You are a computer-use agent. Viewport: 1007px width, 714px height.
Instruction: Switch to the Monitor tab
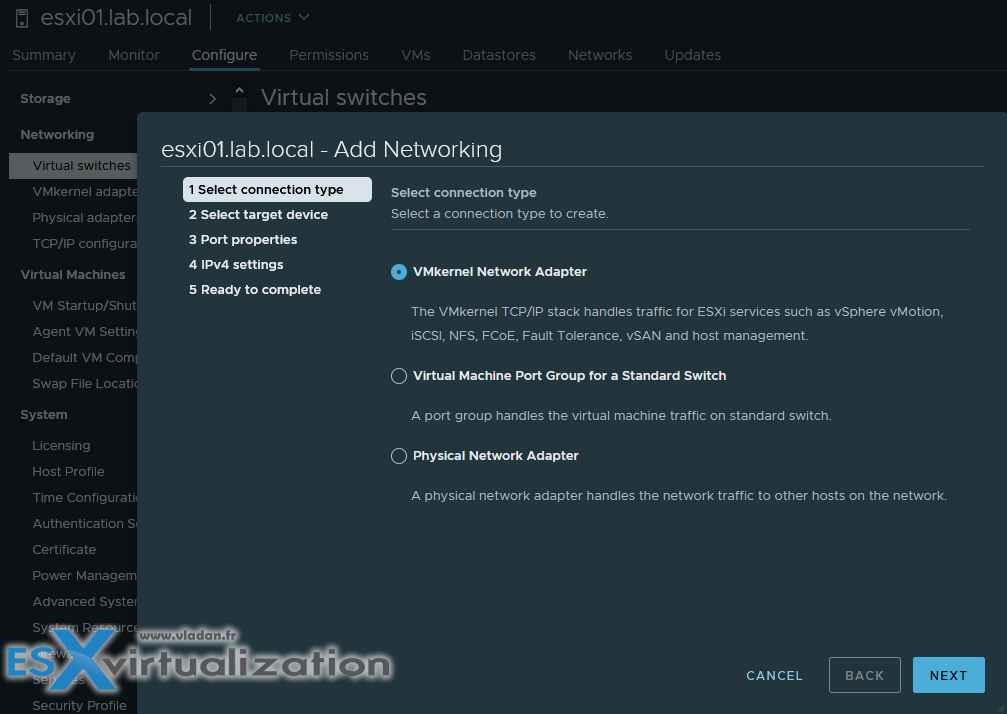pyautogui.click(x=134, y=55)
